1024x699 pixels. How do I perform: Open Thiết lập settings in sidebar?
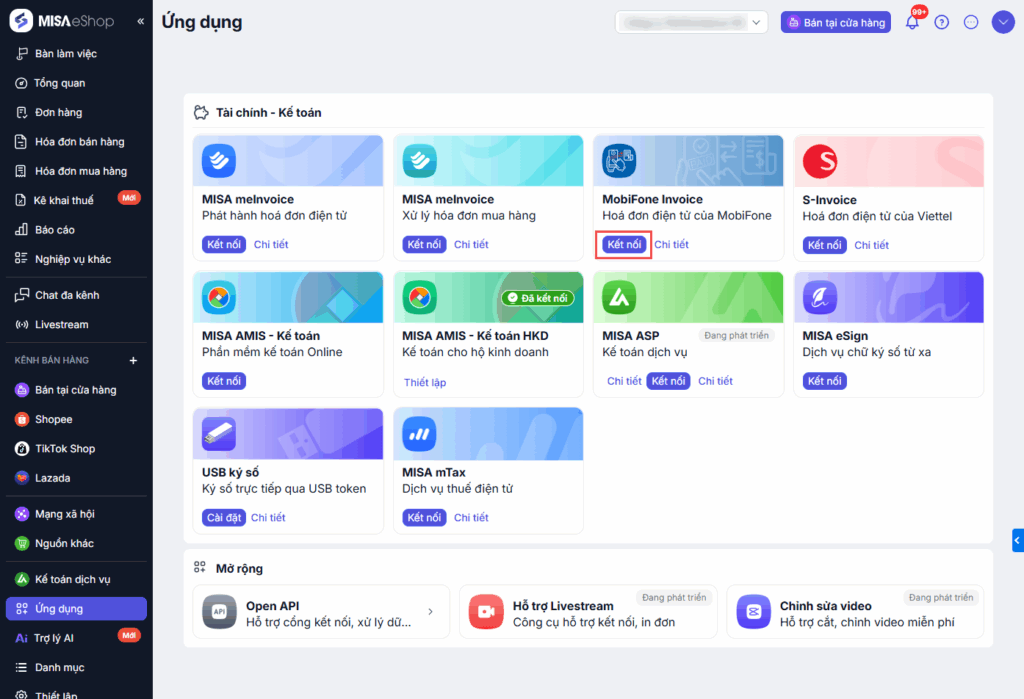coord(76,694)
